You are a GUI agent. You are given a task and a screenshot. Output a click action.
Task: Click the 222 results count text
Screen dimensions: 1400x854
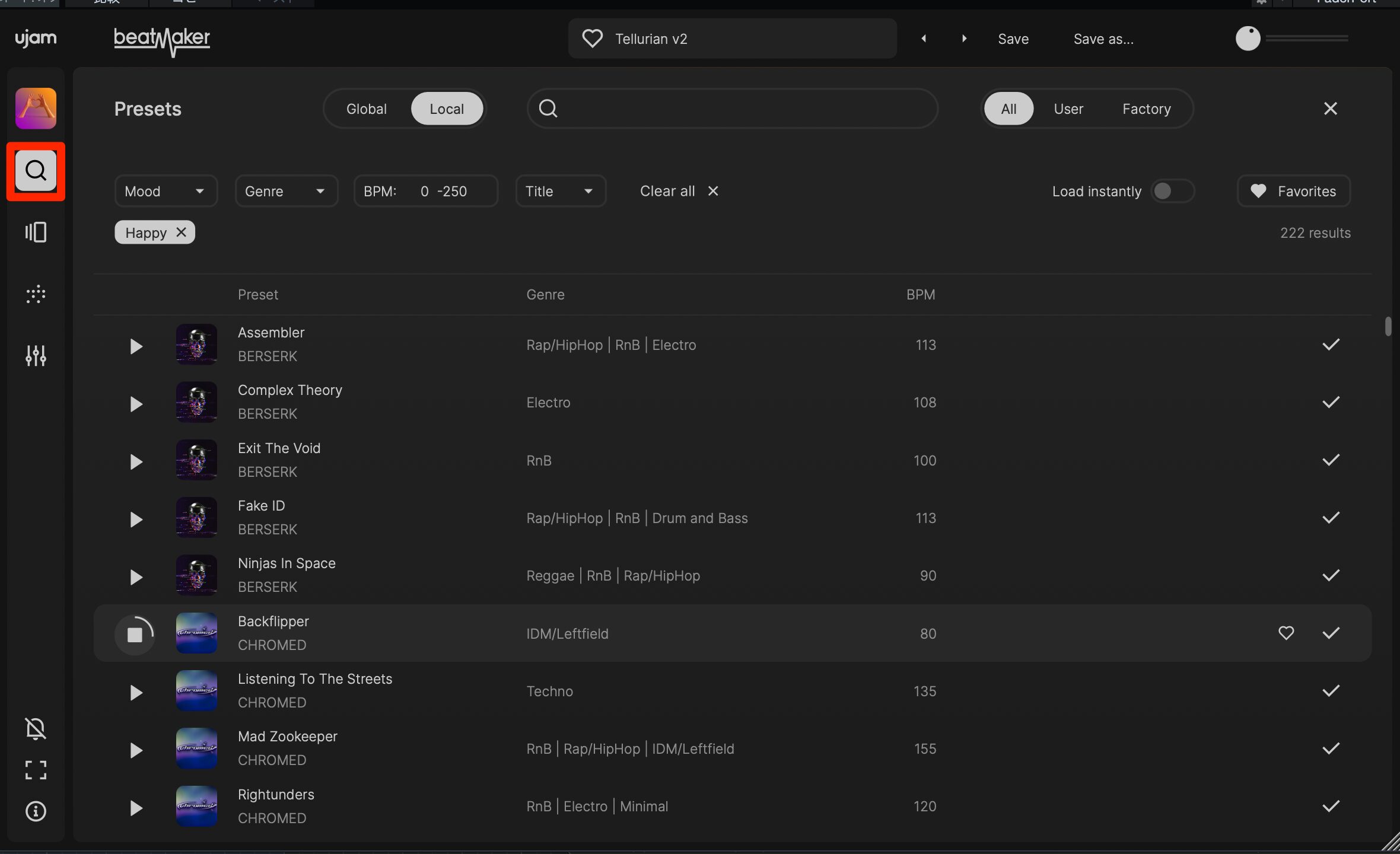[x=1315, y=233]
